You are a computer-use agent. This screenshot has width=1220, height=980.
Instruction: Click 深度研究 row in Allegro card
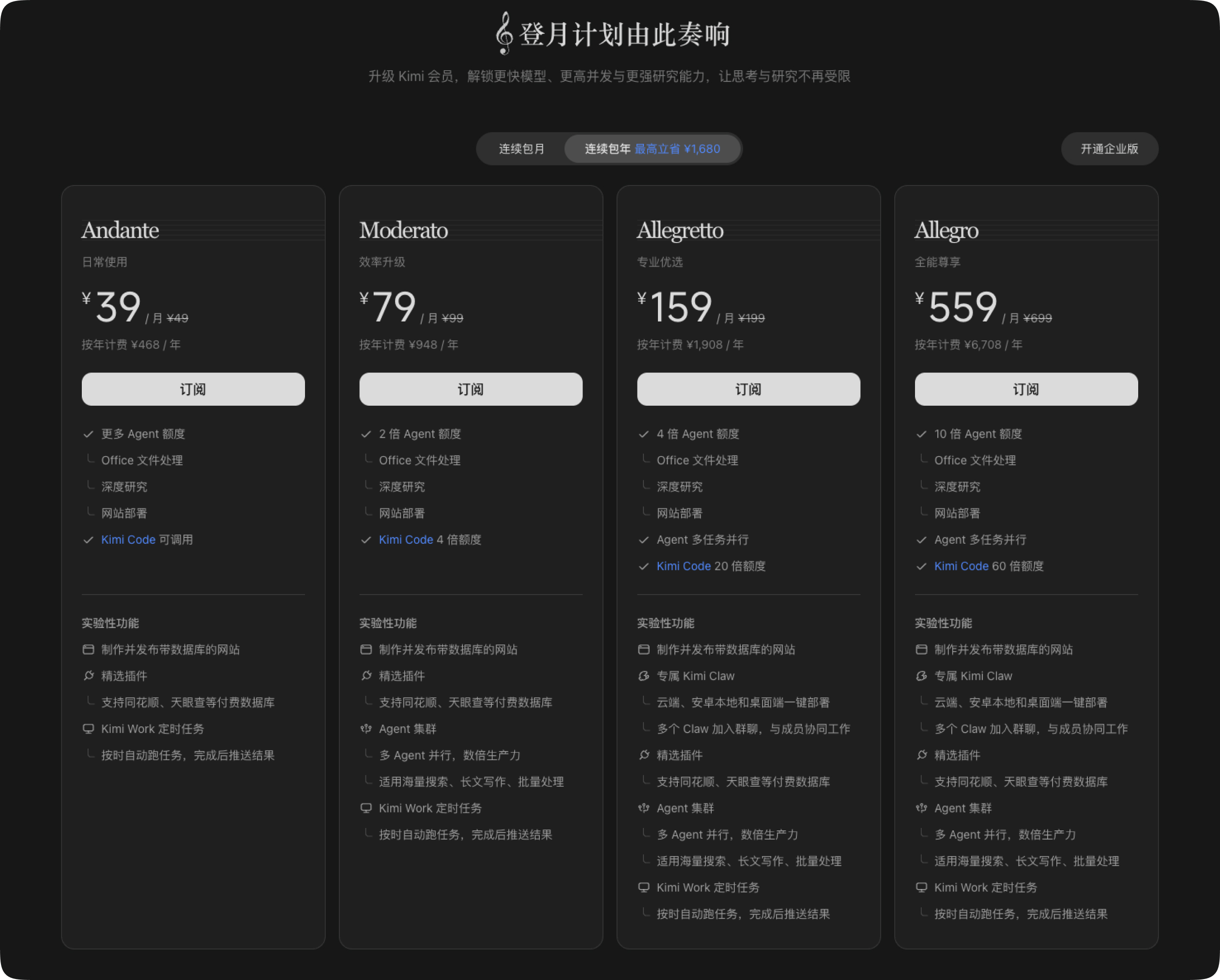(x=958, y=487)
